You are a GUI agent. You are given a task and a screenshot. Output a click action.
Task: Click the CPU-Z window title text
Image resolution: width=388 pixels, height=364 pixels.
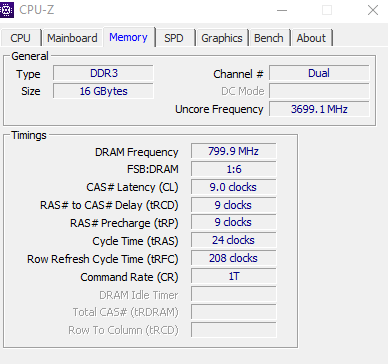[37, 10]
